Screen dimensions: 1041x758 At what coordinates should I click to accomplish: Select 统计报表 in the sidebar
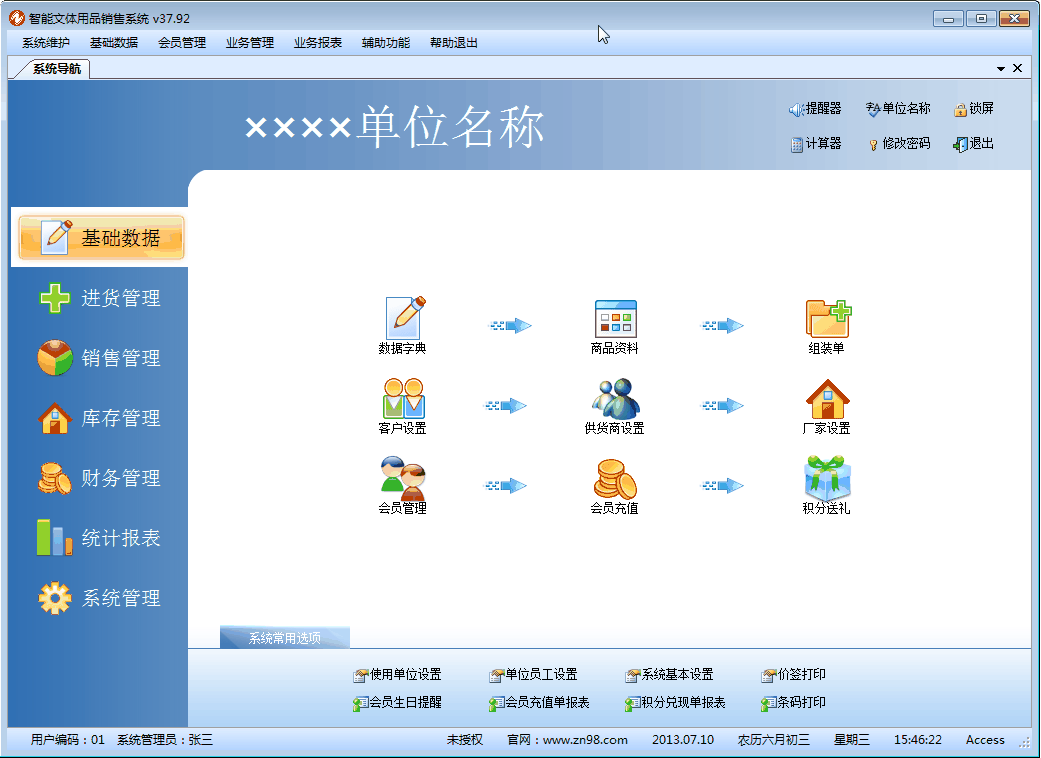[x=100, y=538]
